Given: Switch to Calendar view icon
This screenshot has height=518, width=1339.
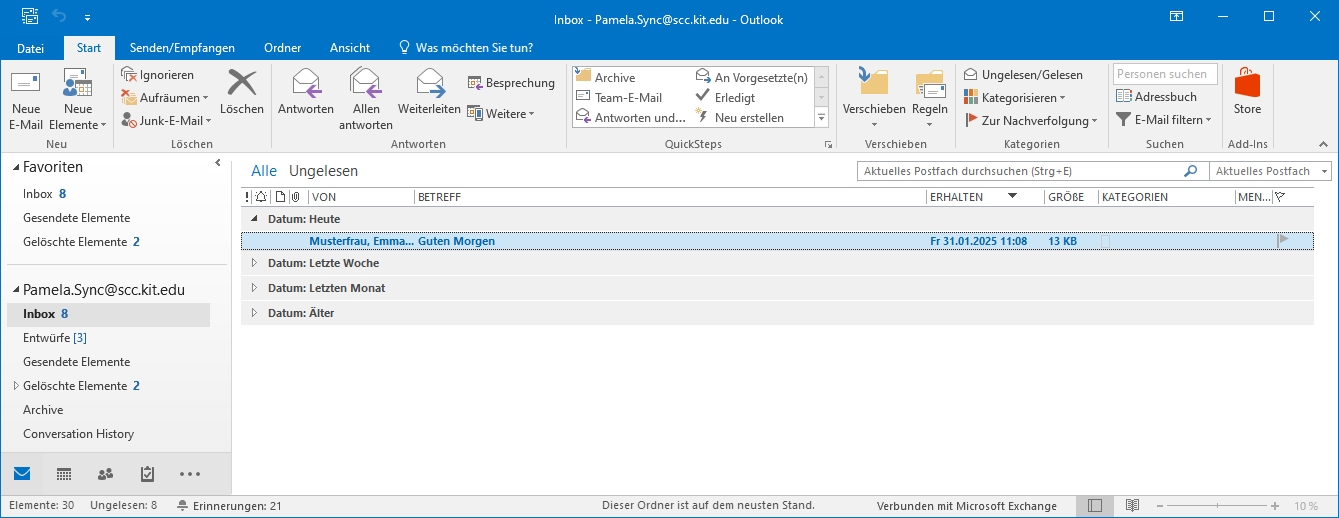Looking at the screenshot, I should 63,474.
